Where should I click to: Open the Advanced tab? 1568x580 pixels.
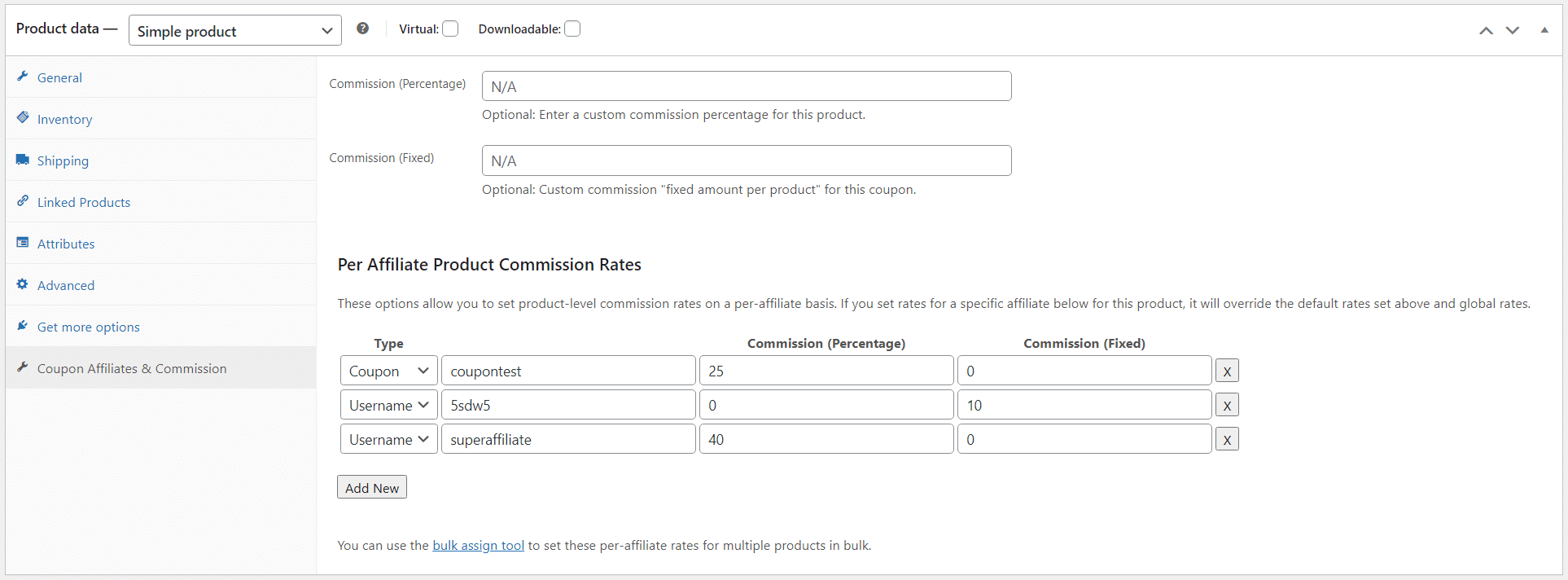coord(161,285)
